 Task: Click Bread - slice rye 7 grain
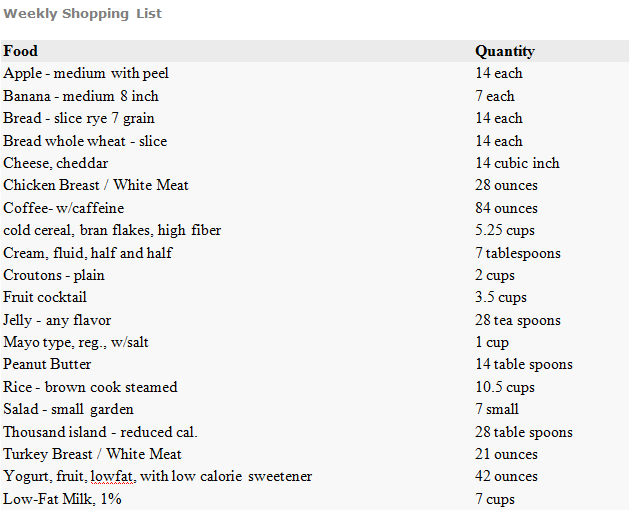tap(79, 118)
